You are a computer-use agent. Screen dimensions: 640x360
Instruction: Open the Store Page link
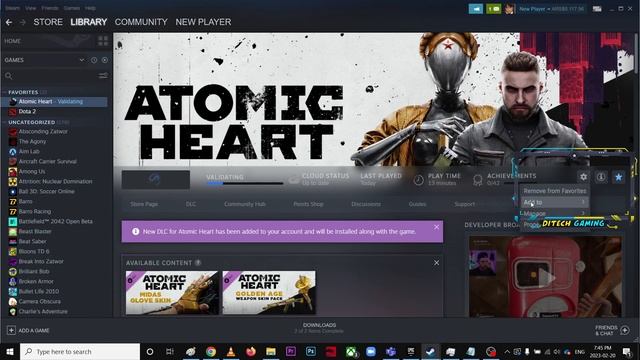tap(144, 204)
